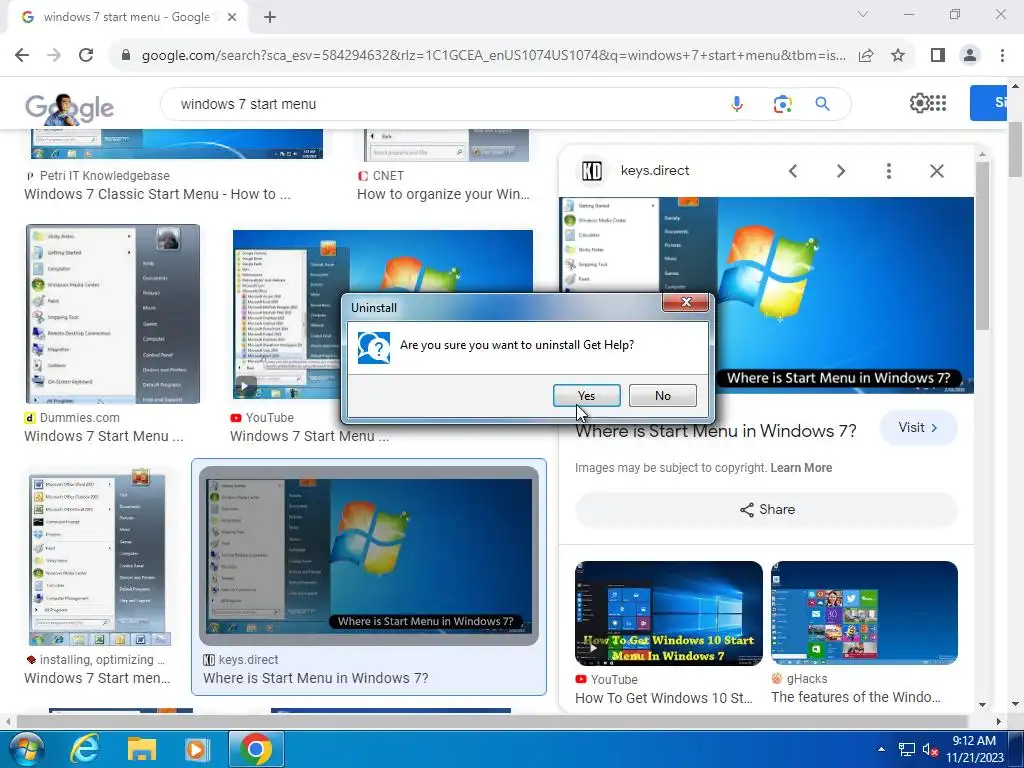Show hidden tray icons arrow
The width and height of the screenshot is (1024, 768).
click(x=881, y=749)
